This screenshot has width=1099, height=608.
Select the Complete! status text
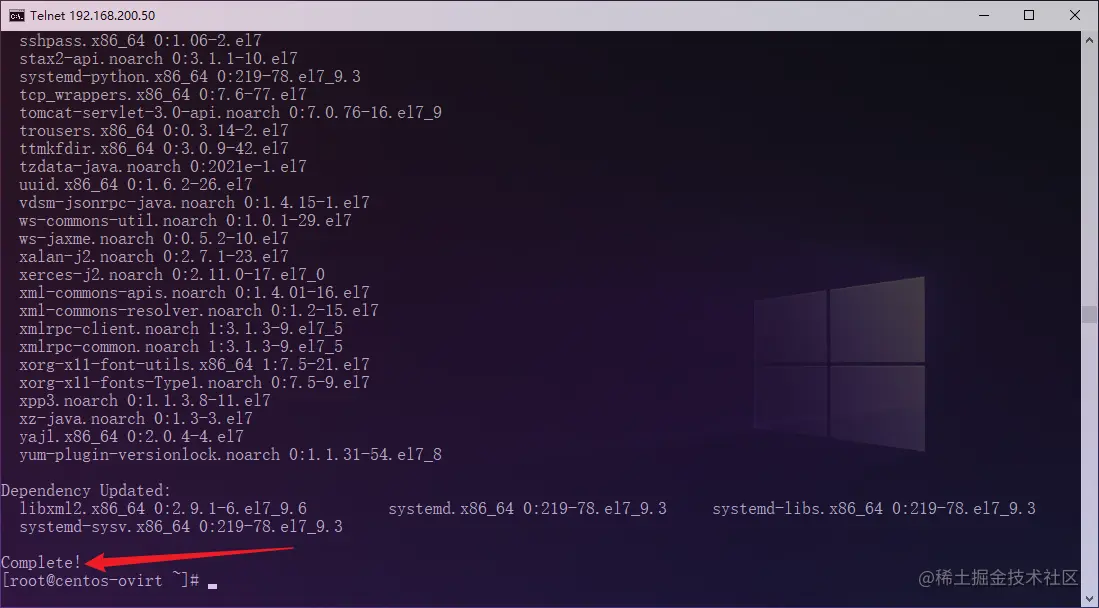click(x=42, y=562)
